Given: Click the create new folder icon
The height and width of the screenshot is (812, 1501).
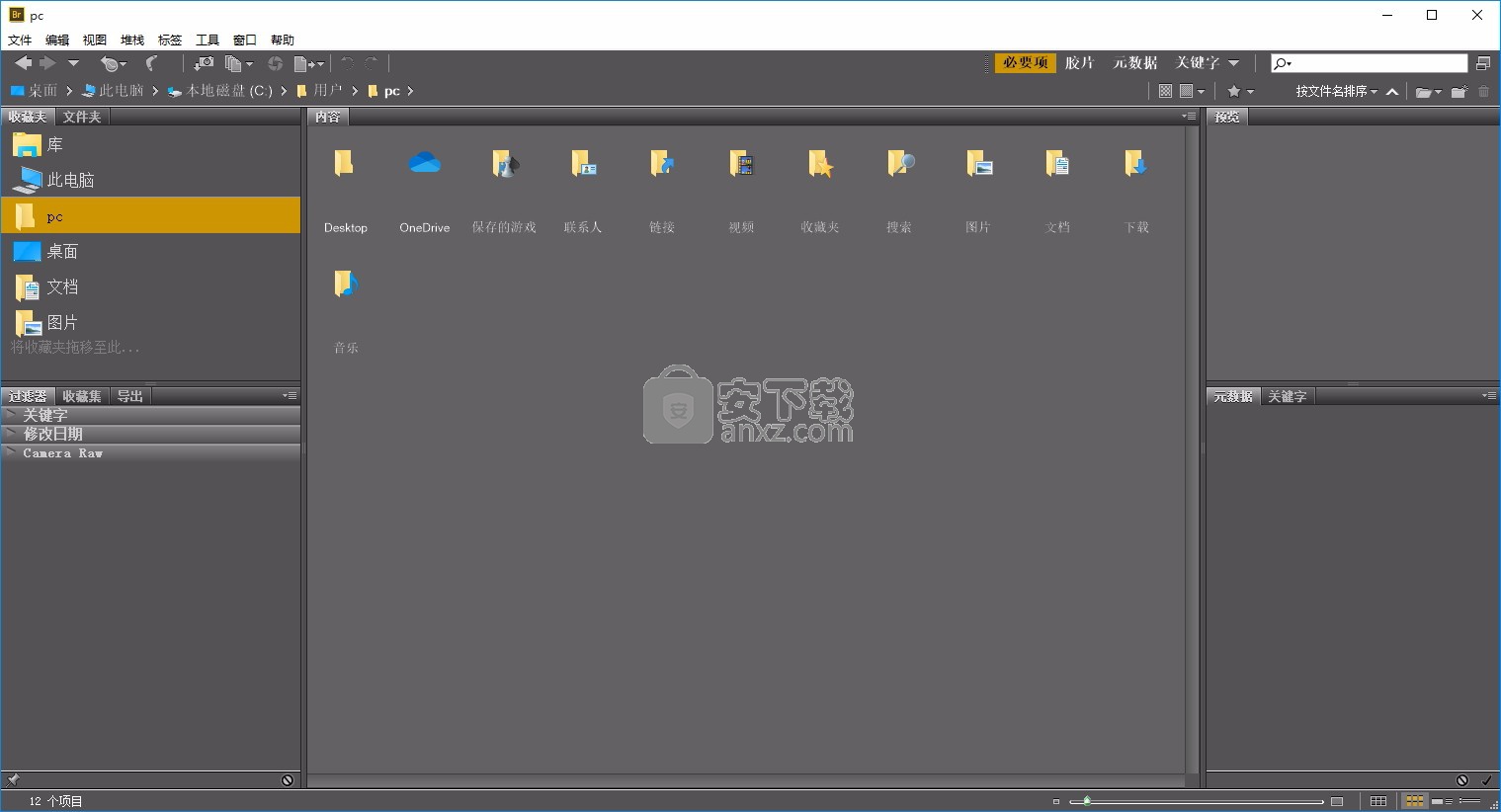Looking at the screenshot, I should point(1459,92).
